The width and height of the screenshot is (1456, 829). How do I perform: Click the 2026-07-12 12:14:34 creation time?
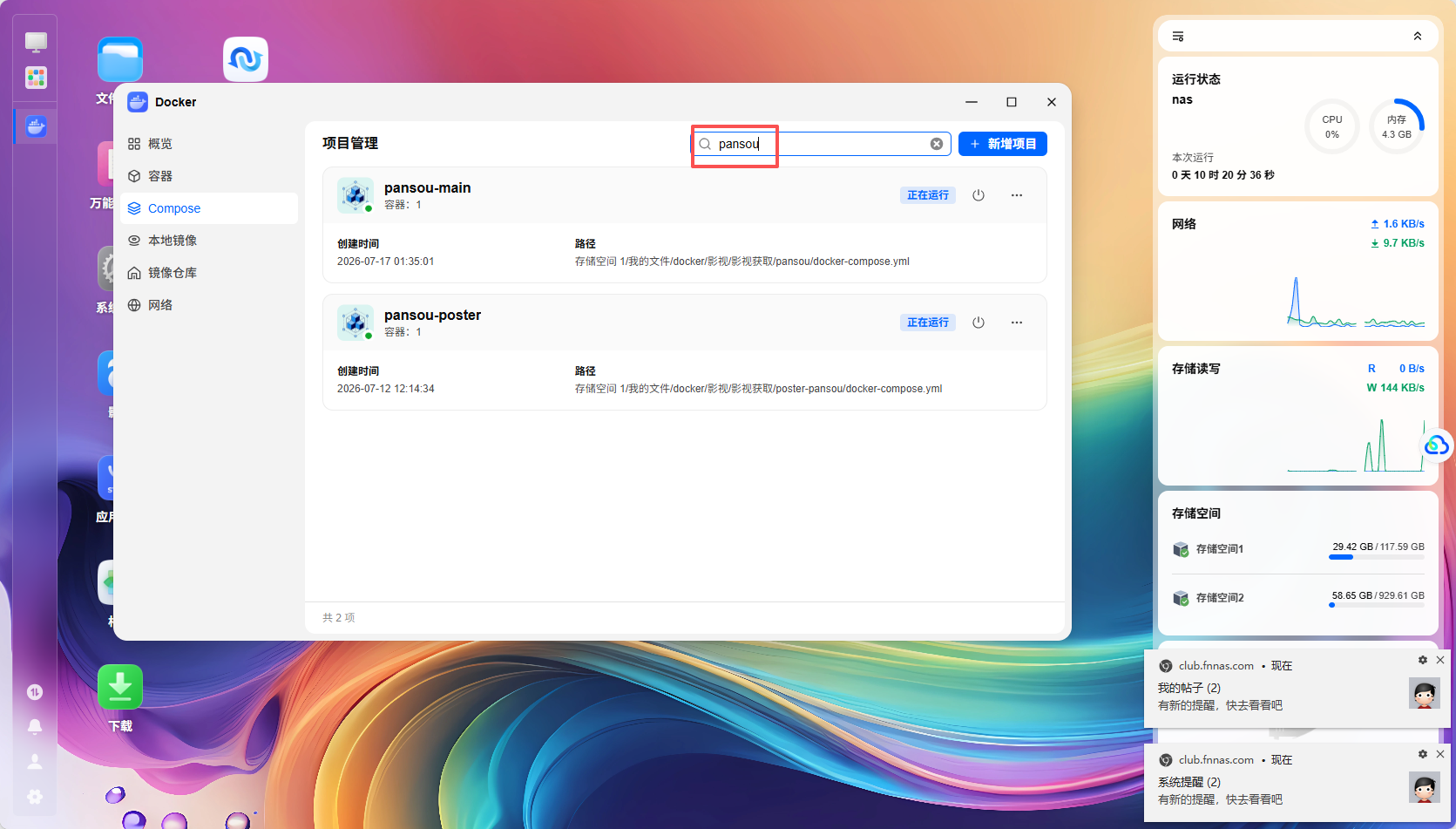(x=385, y=389)
